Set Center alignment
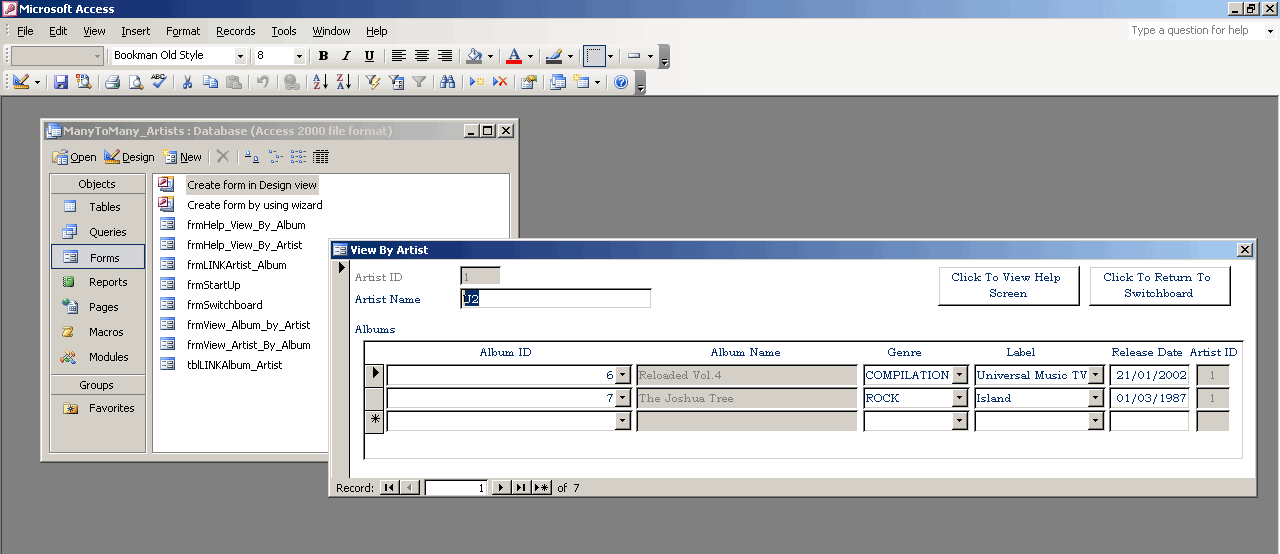The width and height of the screenshot is (1280, 554). (422, 56)
